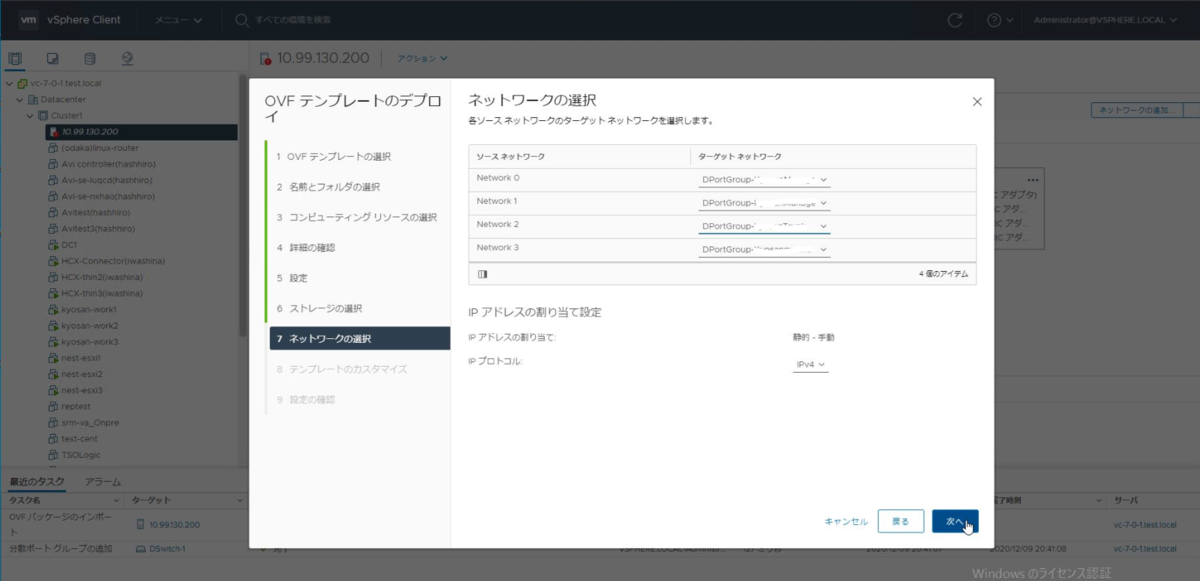Click the 10.99.130.200 target link in tasks
This screenshot has height=581, width=1200.
point(174,524)
